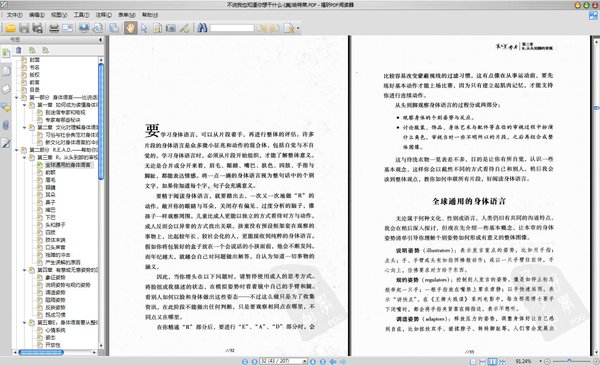Screen dimensions: 600x366
Task: Click the previous view back arrow
Action: coord(333,361)
